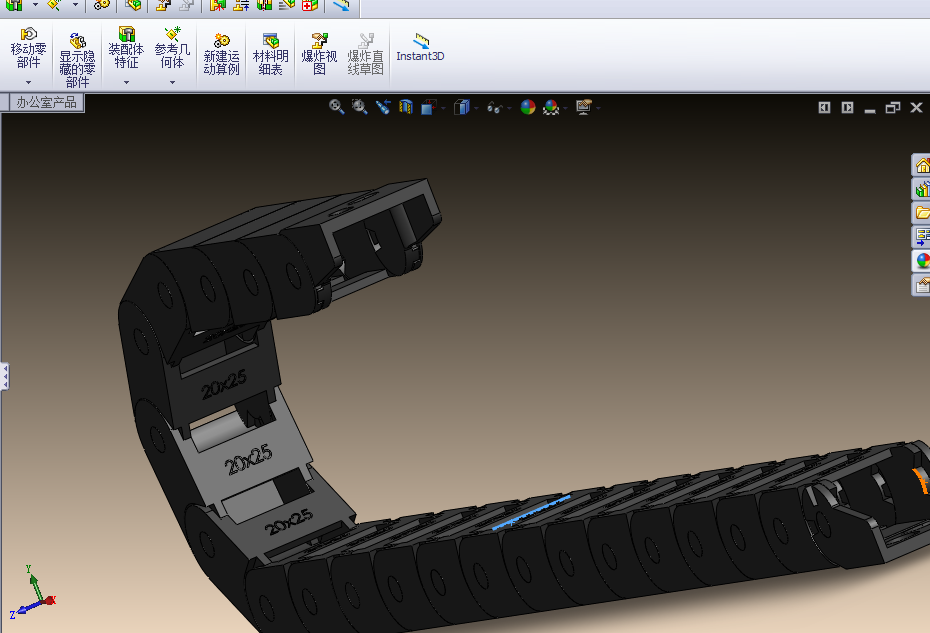The width and height of the screenshot is (930, 633).
Task: Click the Previous View icon
Action: coord(383,107)
